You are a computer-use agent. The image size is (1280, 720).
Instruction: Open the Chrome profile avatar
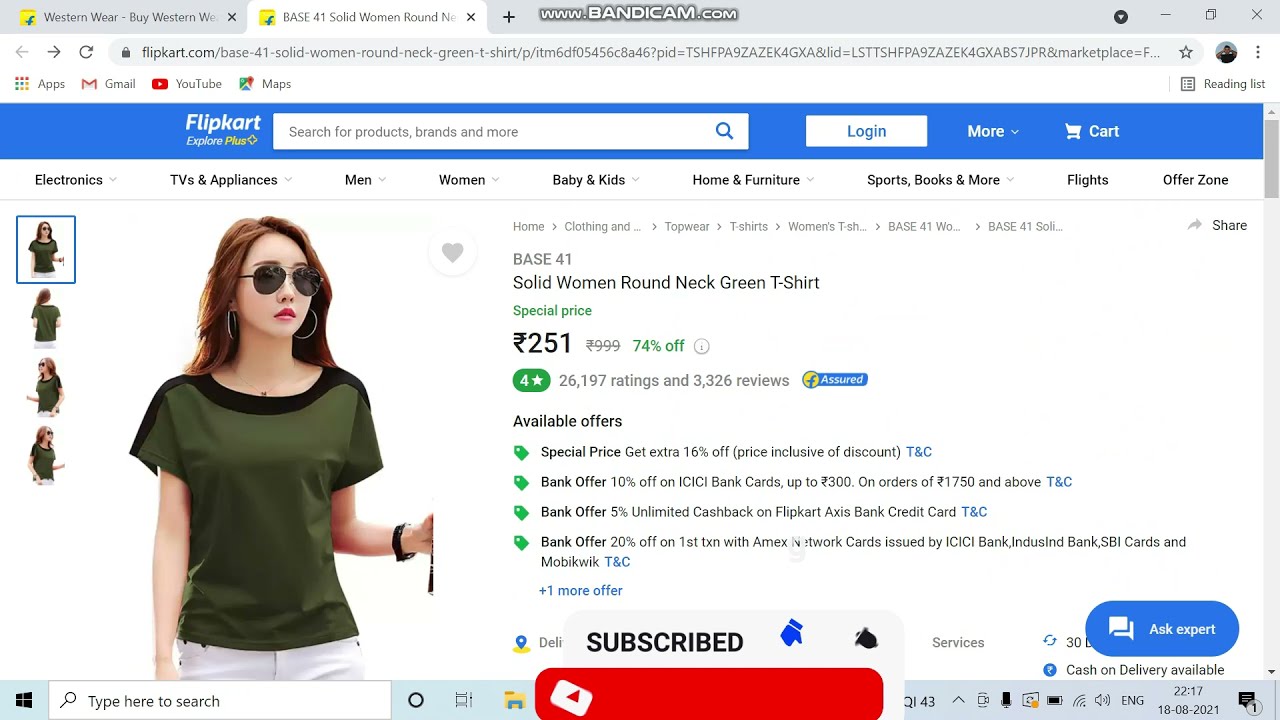pos(1226,52)
